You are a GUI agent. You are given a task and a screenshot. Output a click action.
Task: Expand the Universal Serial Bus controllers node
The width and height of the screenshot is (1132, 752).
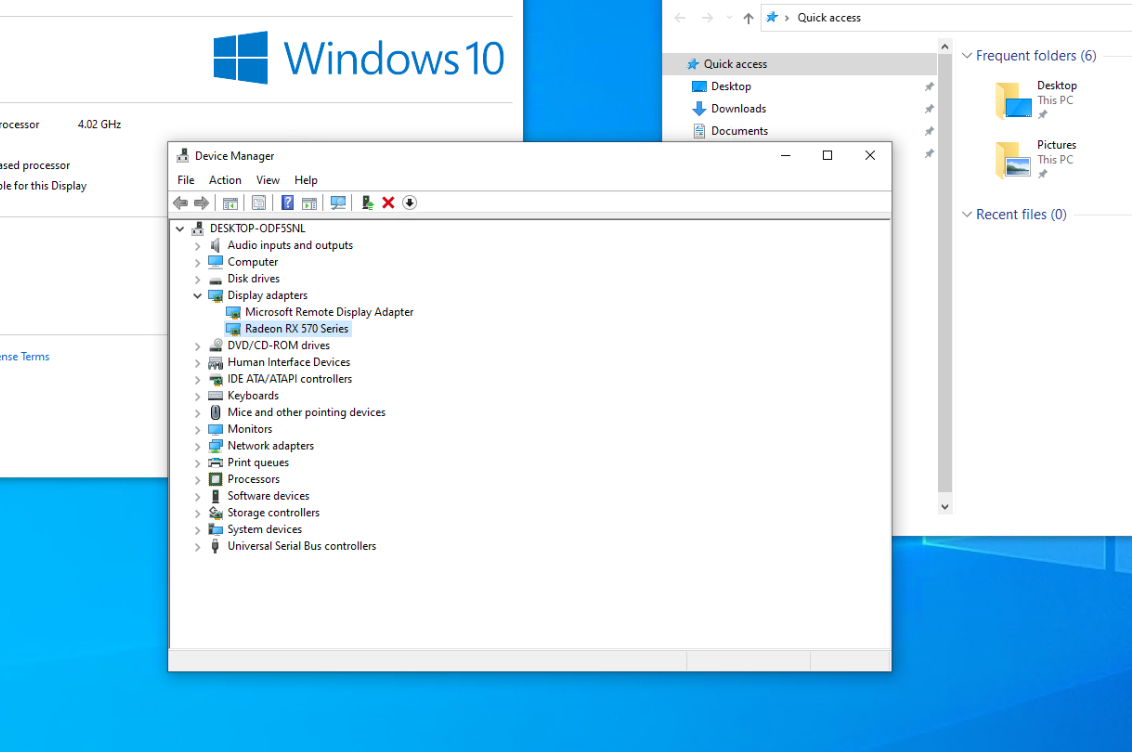coord(197,547)
